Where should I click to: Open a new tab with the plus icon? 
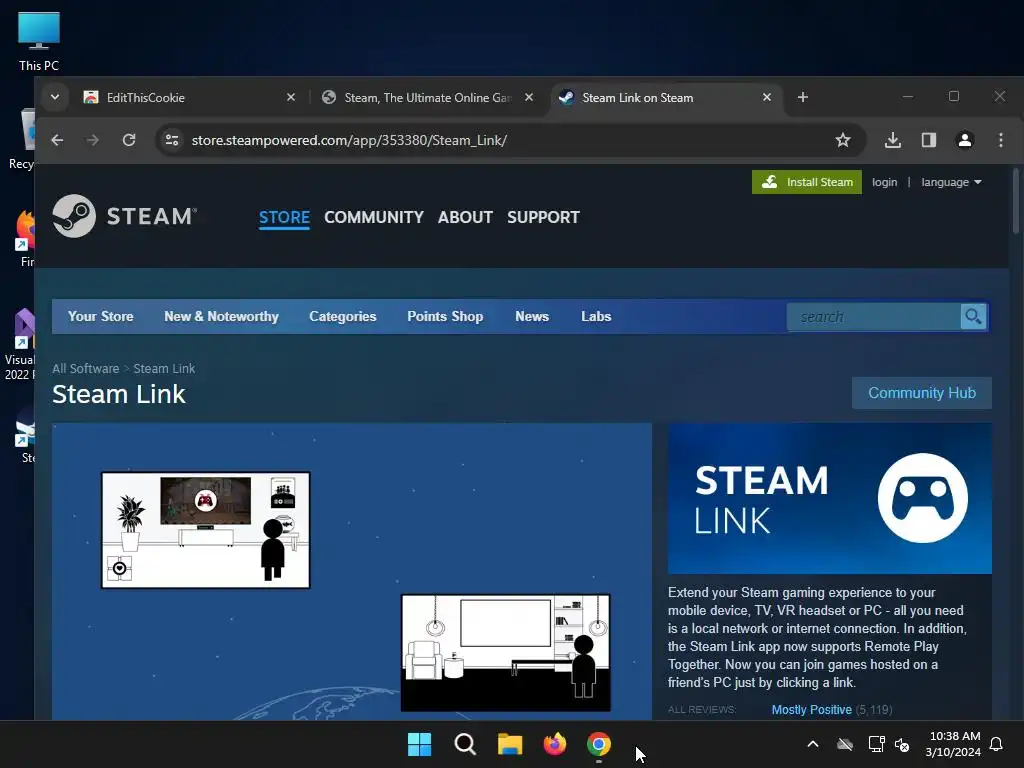click(x=803, y=97)
